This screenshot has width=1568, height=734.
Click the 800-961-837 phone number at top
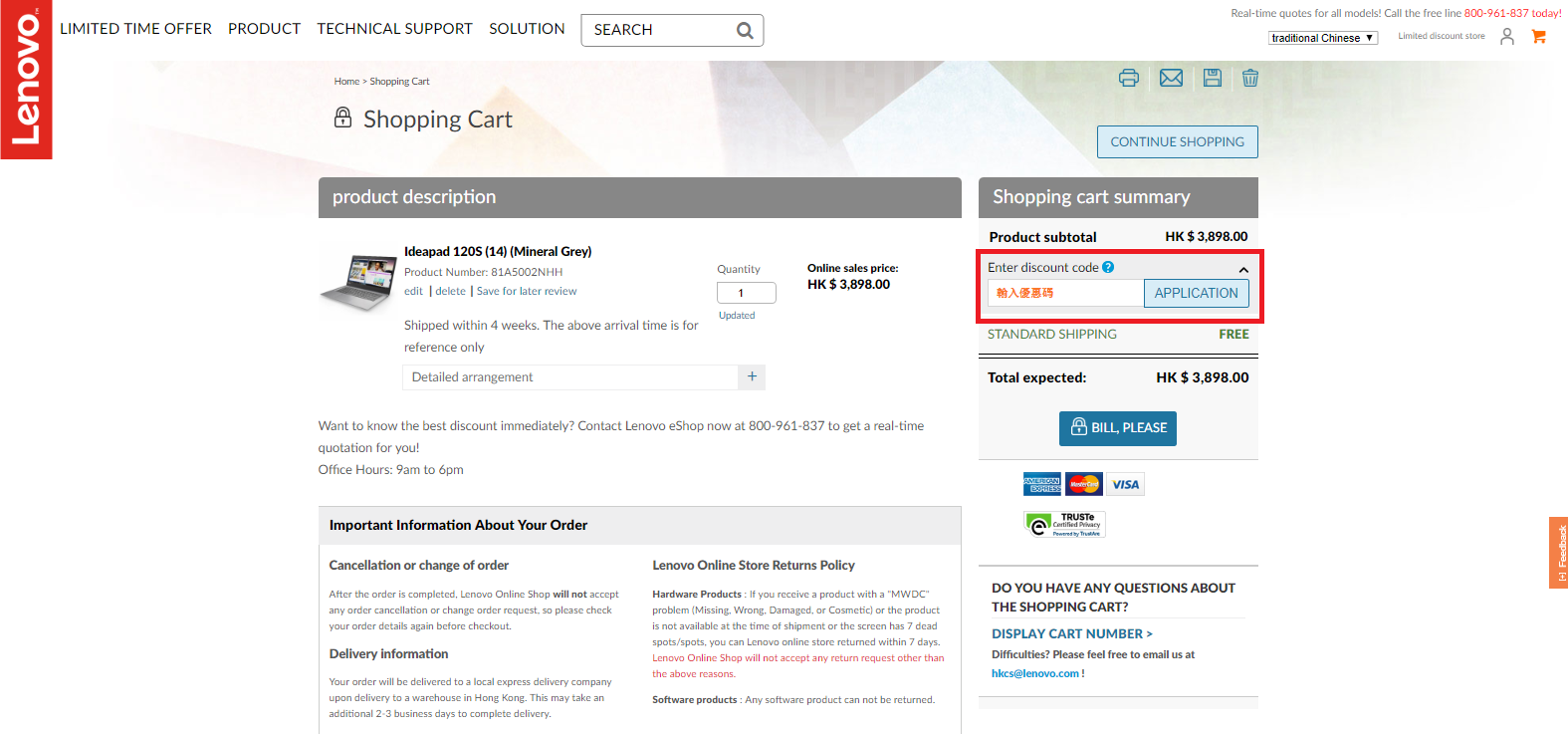click(1496, 13)
